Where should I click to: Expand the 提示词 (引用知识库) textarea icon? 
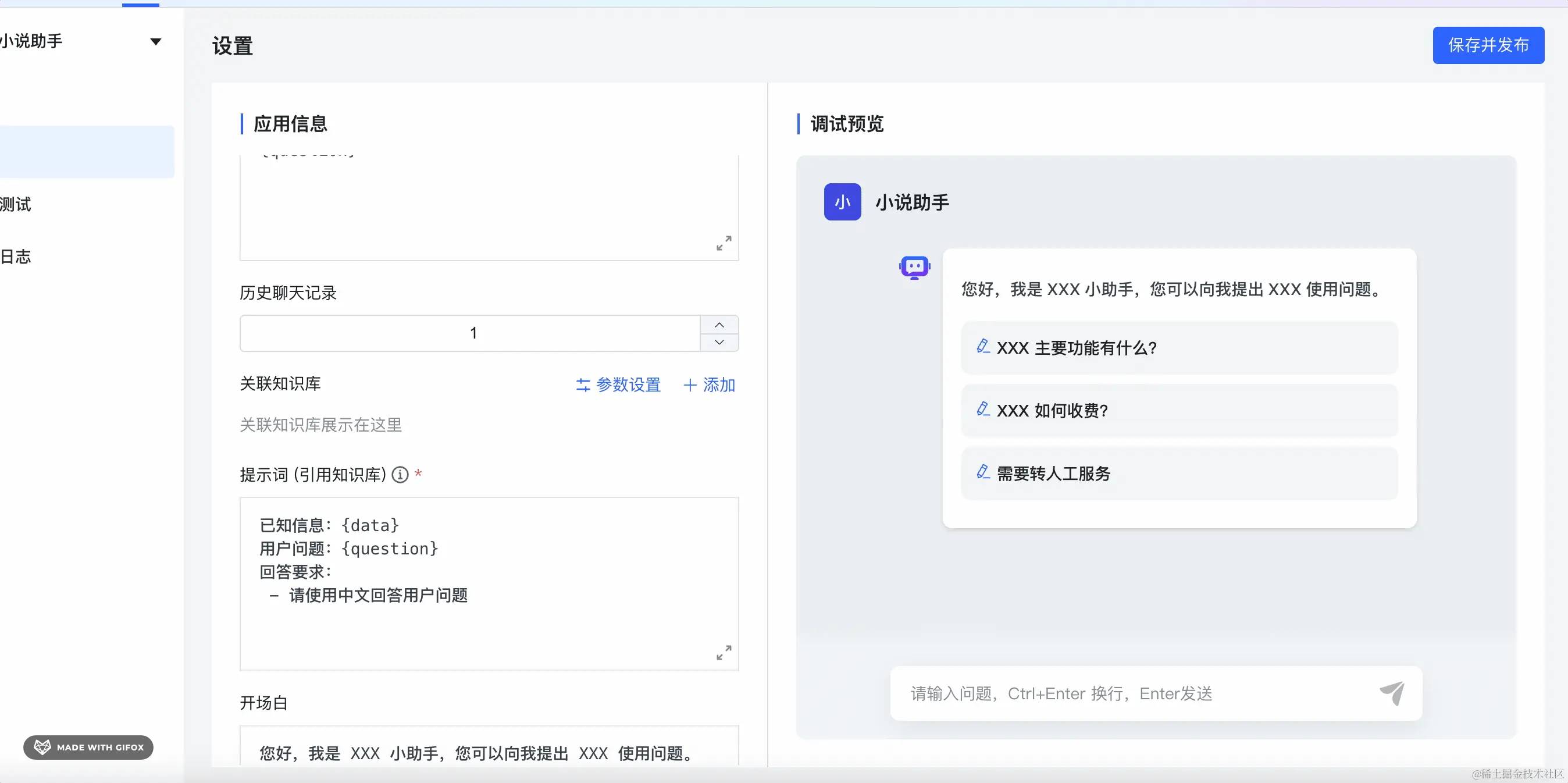pyautogui.click(x=724, y=653)
